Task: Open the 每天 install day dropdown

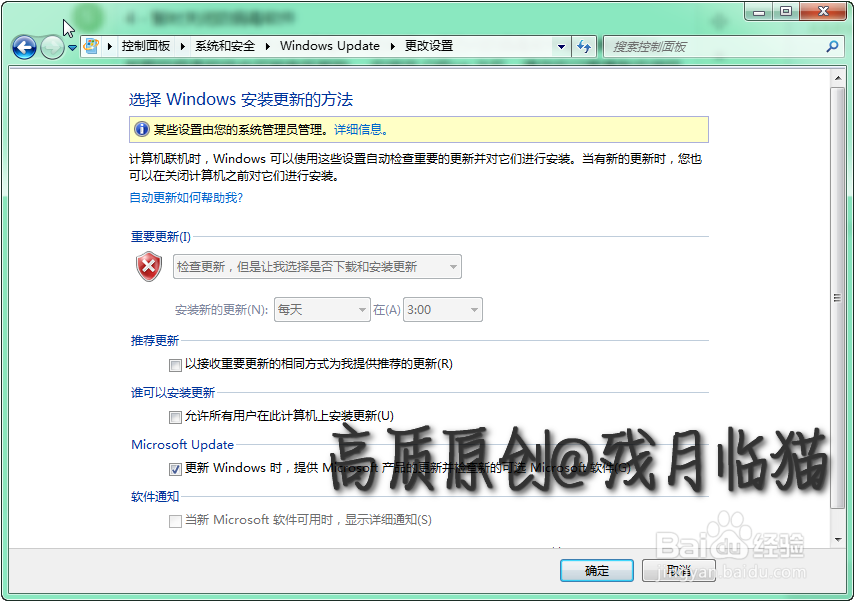Action: pyautogui.click(x=322, y=310)
